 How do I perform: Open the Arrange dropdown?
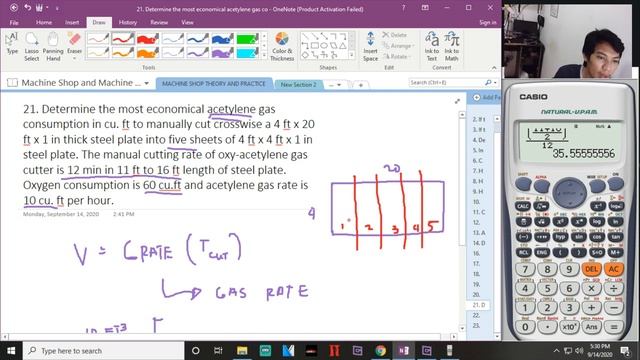point(398,46)
